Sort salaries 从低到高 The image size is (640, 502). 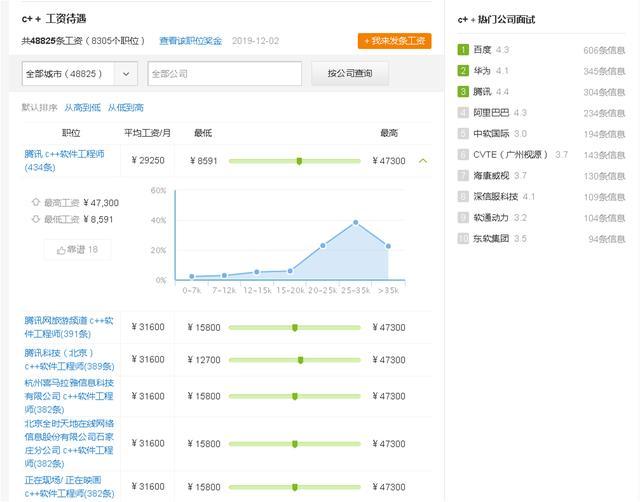126,108
